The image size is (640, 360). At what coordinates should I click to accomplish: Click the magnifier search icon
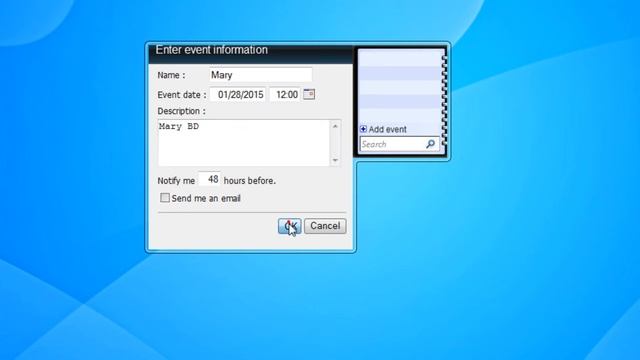[x=431, y=144]
